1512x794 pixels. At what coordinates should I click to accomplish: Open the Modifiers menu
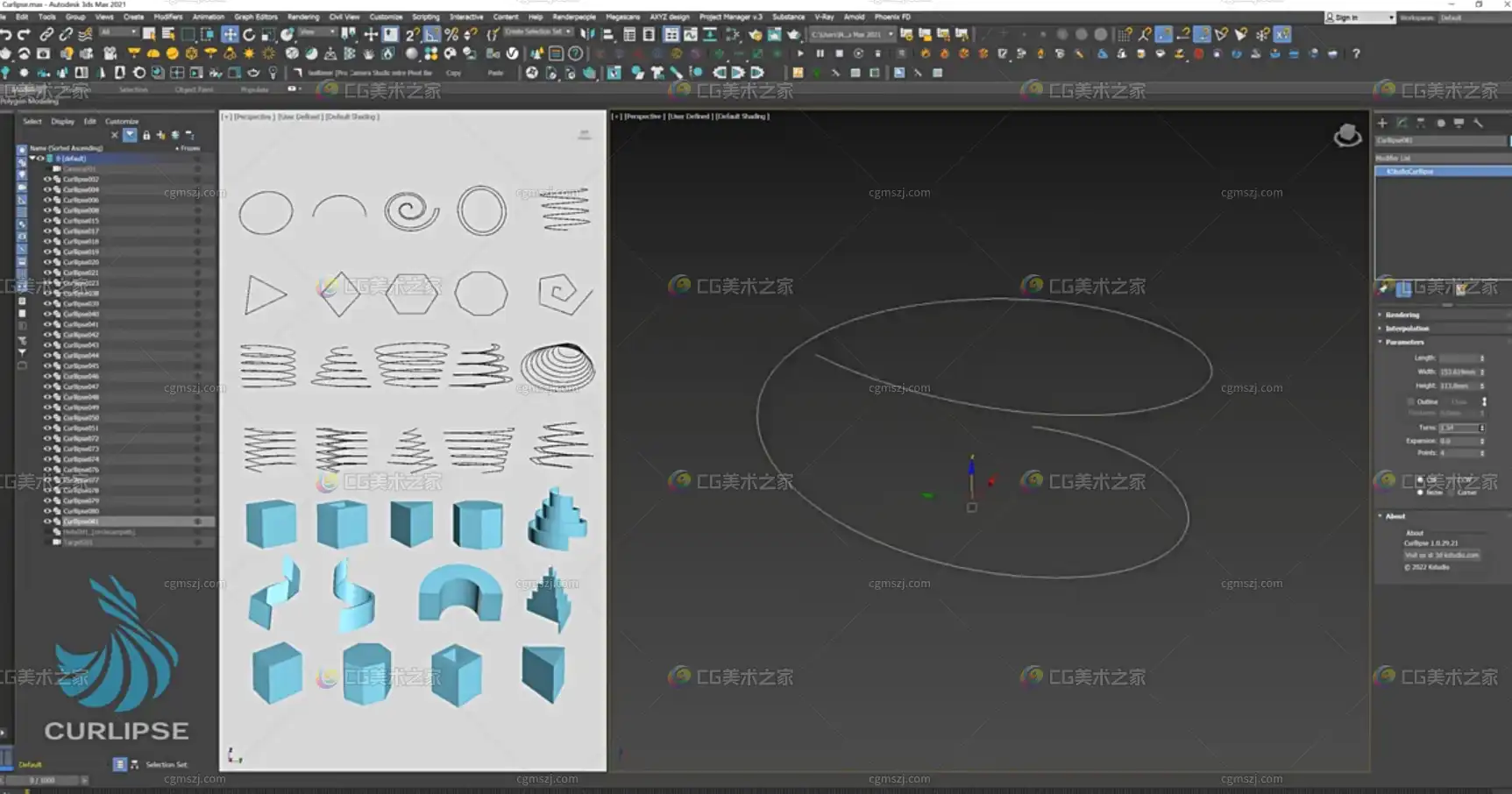(168, 17)
